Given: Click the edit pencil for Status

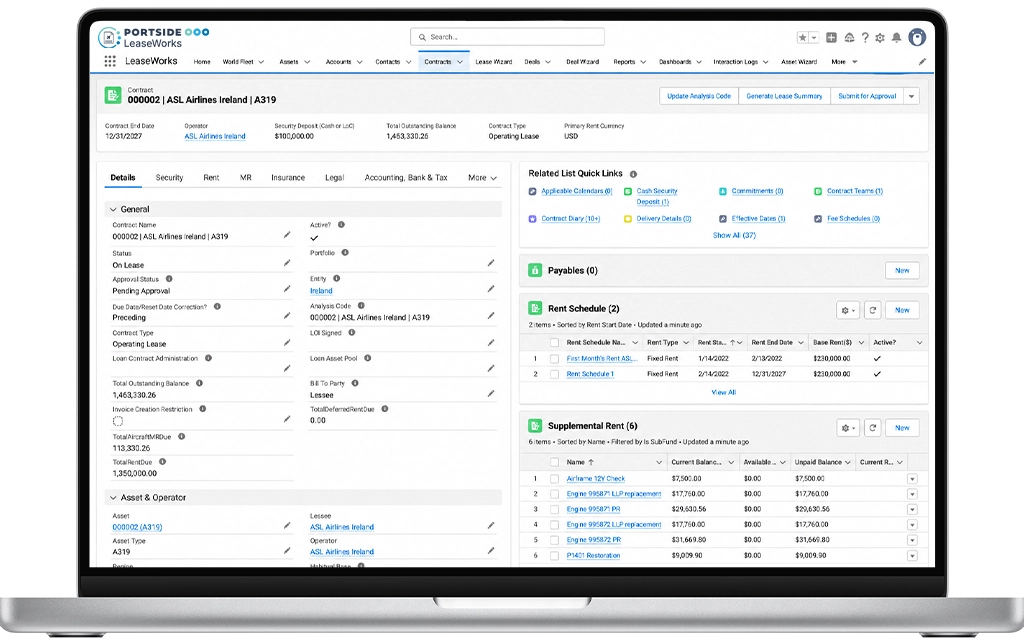Looking at the screenshot, I should [287, 263].
